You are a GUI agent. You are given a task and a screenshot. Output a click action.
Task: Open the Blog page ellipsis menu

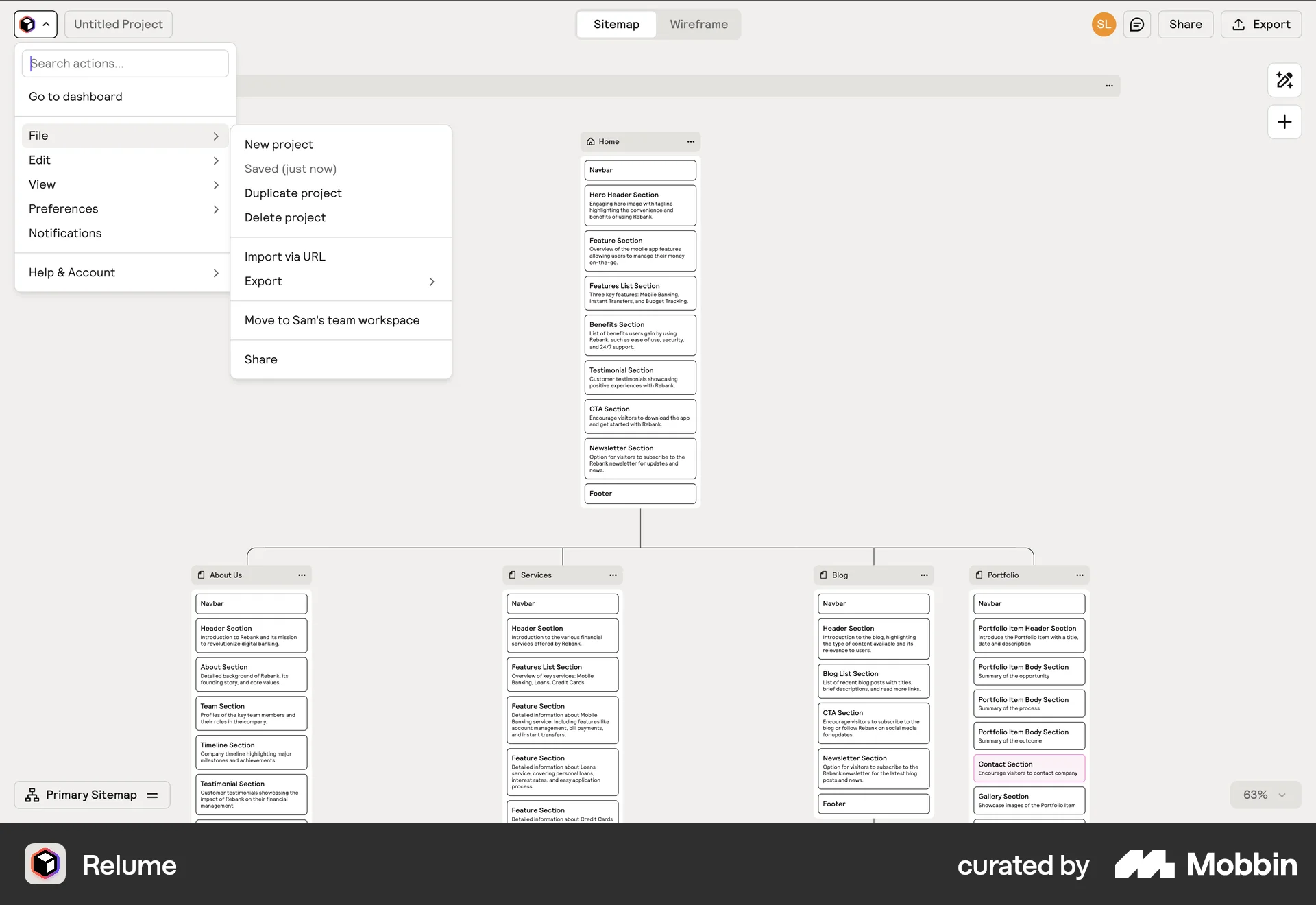[923, 575]
